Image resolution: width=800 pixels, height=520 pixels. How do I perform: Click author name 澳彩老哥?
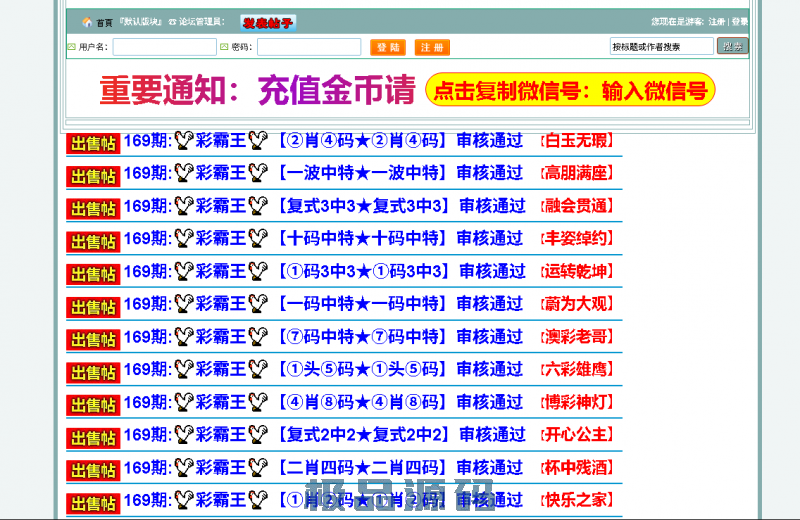pyautogui.click(x=577, y=336)
